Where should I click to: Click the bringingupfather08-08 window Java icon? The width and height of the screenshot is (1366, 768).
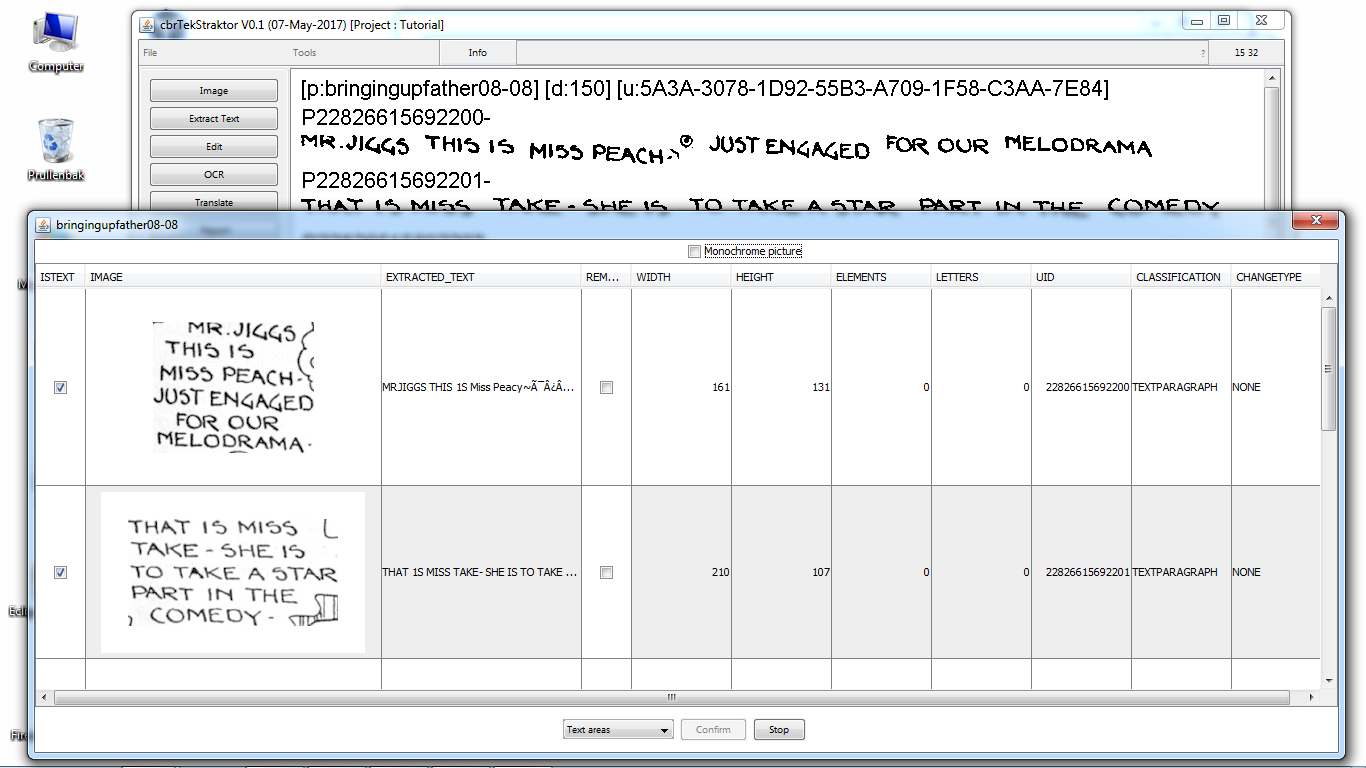pyautogui.click(x=43, y=225)
